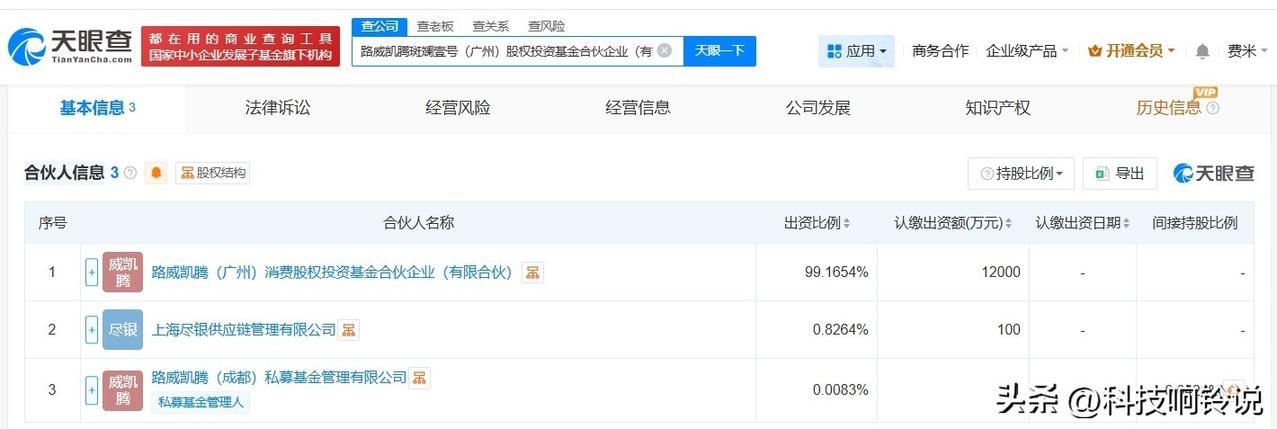Screen dimensions: 1277x429
Task: Select the 查老板 search tab
Action: (435, 26)
